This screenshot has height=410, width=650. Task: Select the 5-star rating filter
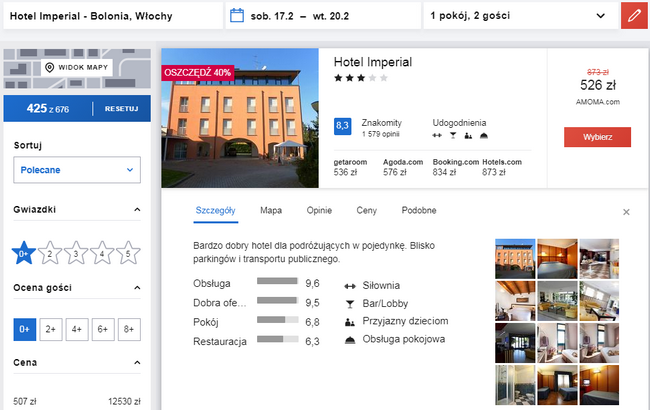coord(128,253)
